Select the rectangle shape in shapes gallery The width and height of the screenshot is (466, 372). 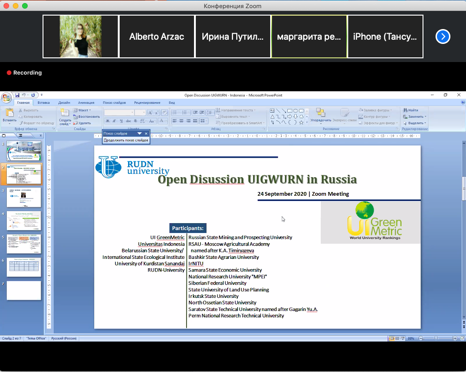pyautogui.click(x=290, y=111)
